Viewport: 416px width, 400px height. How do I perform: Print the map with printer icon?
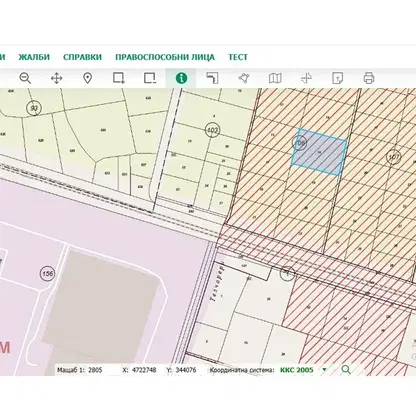coord(369,78)
